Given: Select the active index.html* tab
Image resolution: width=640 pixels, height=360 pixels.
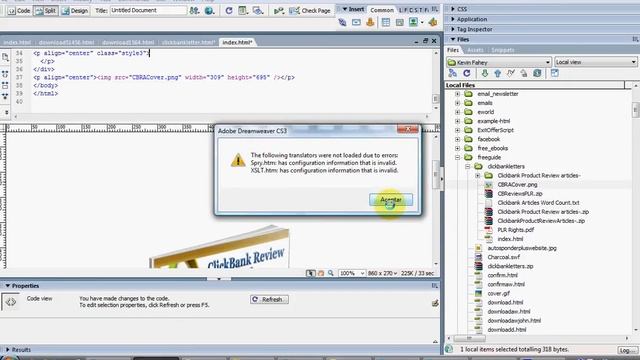Looking at the screenshot, I should point(237,42).
